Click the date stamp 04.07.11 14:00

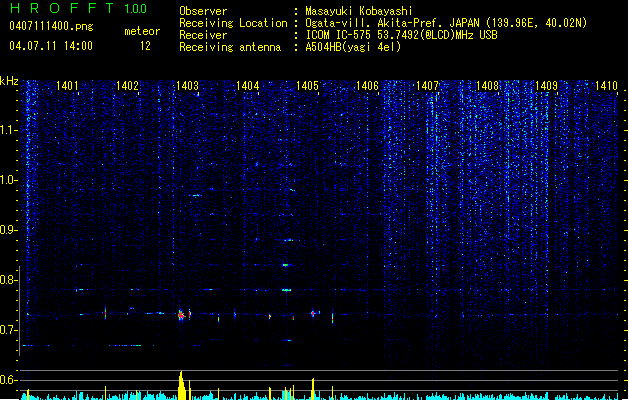(x=51, y=46)
